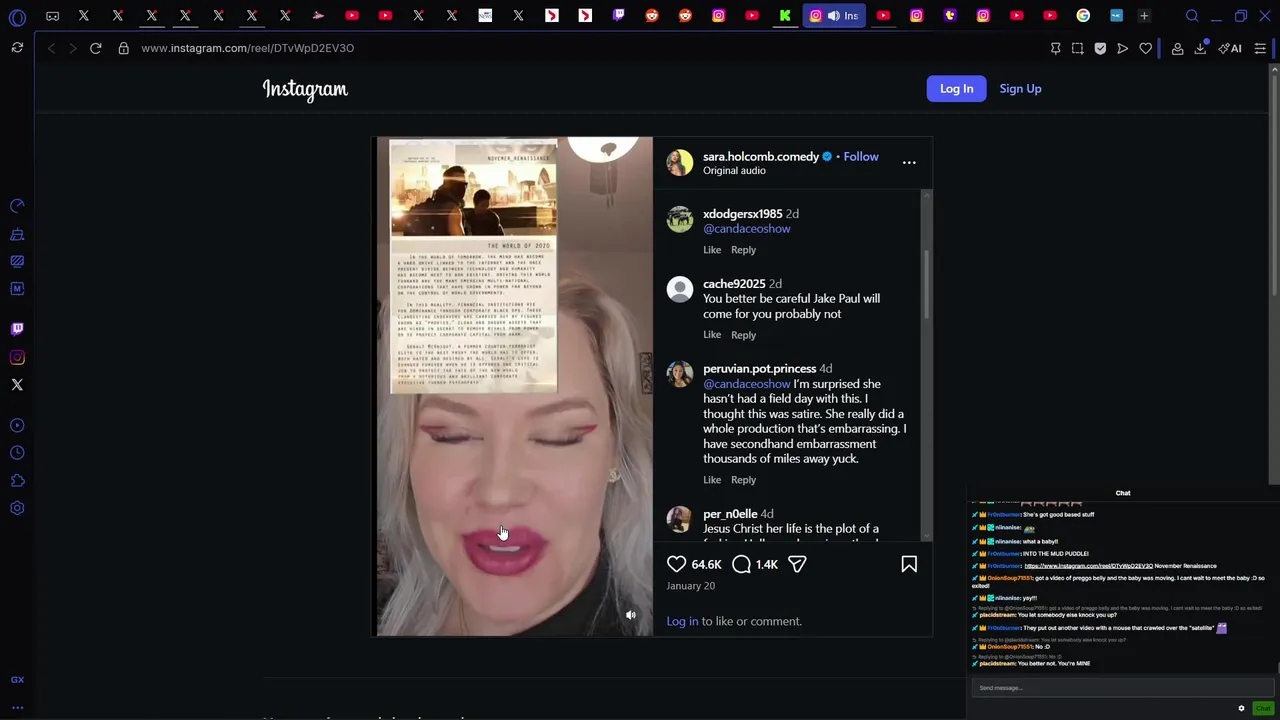
Task: Reload the Instagram page
Action: tap(96, 48)
